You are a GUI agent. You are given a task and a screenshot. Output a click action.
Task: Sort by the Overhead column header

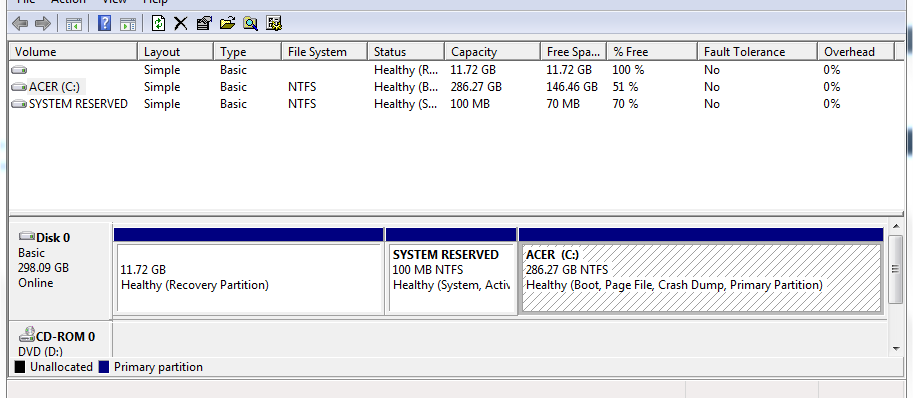pyautogui.click(x=855, y=52)
